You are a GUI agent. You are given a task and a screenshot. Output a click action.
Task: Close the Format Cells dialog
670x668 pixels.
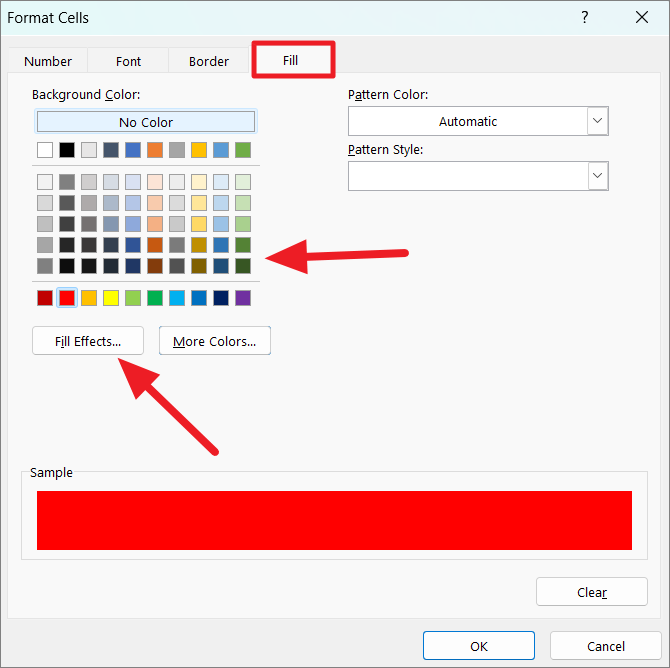[641, 18]
